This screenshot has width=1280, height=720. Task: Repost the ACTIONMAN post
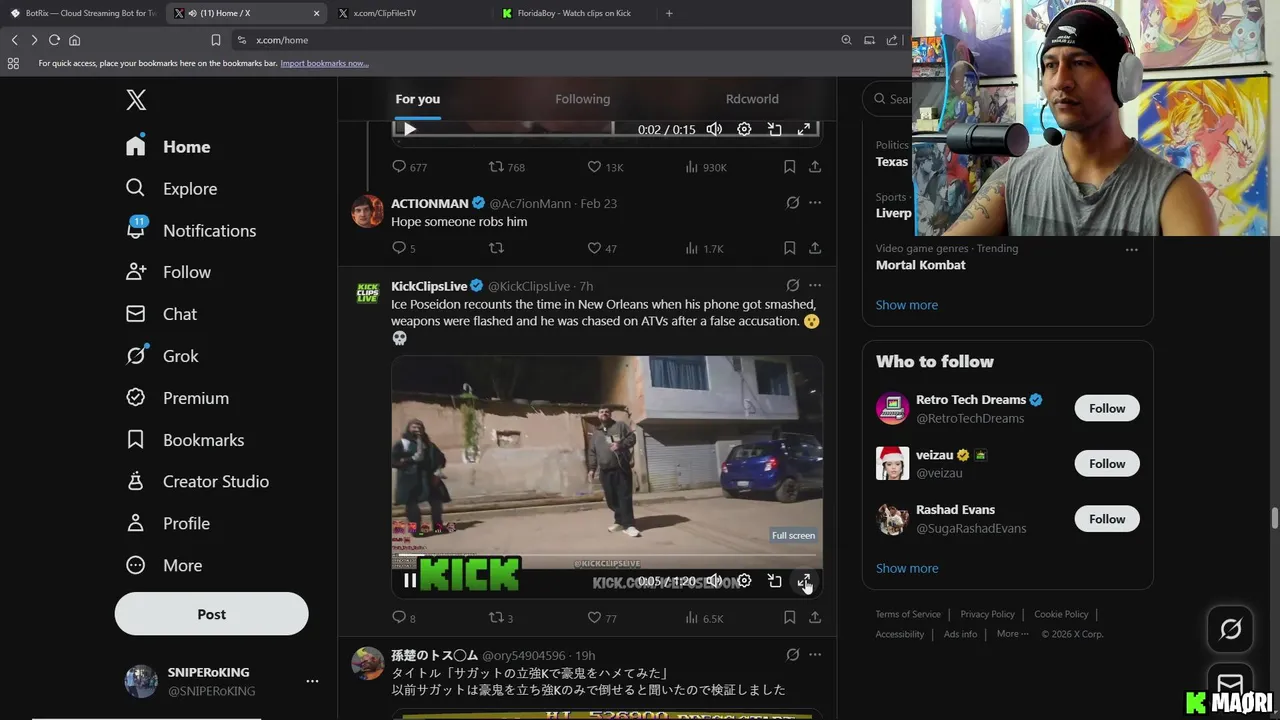pos(496,248)
